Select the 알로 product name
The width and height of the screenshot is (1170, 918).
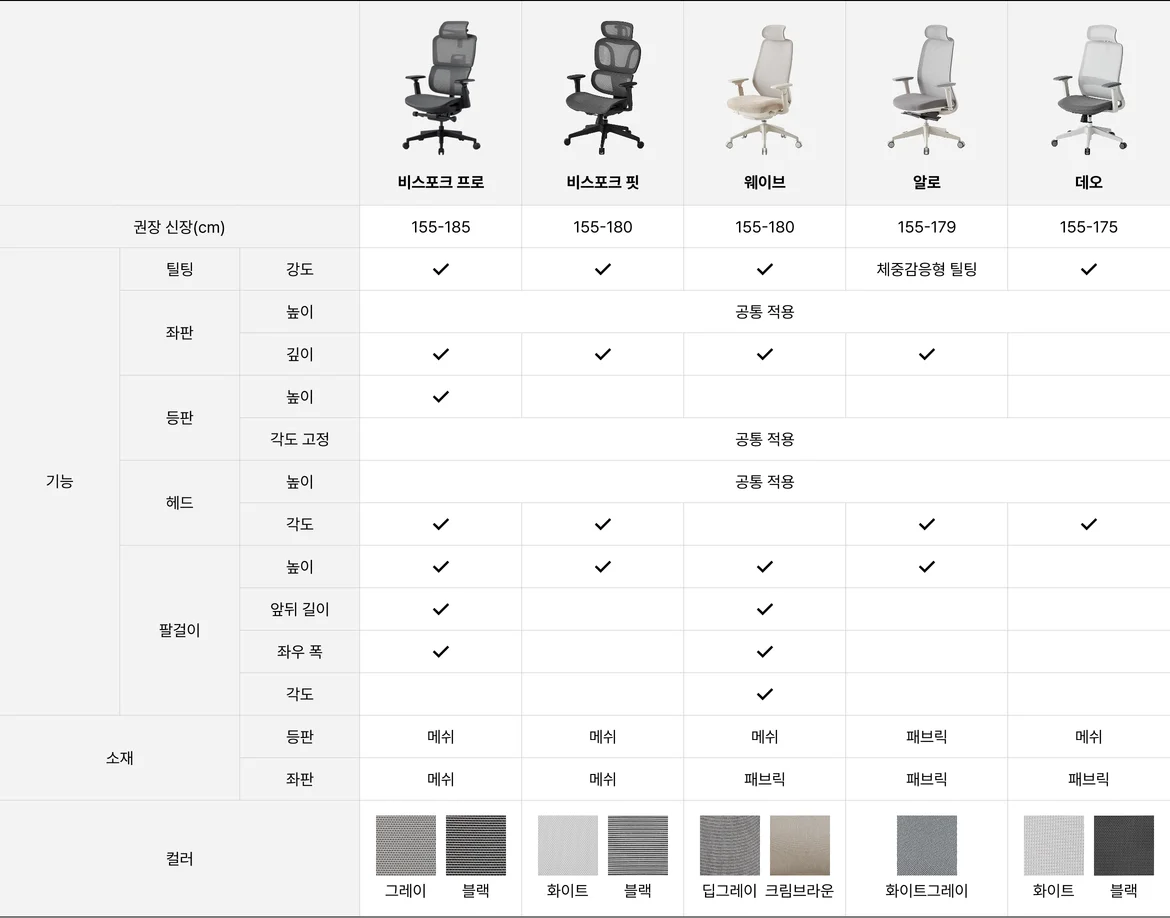click(926, 182)
